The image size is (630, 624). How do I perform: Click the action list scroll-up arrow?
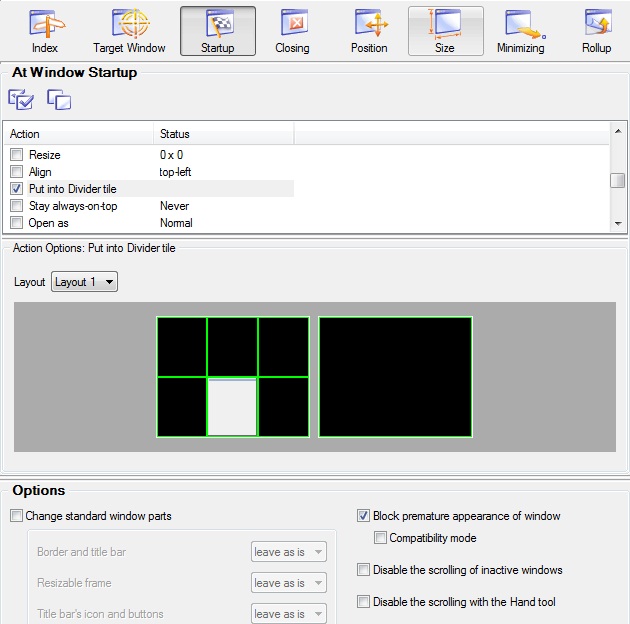(618, 131)
